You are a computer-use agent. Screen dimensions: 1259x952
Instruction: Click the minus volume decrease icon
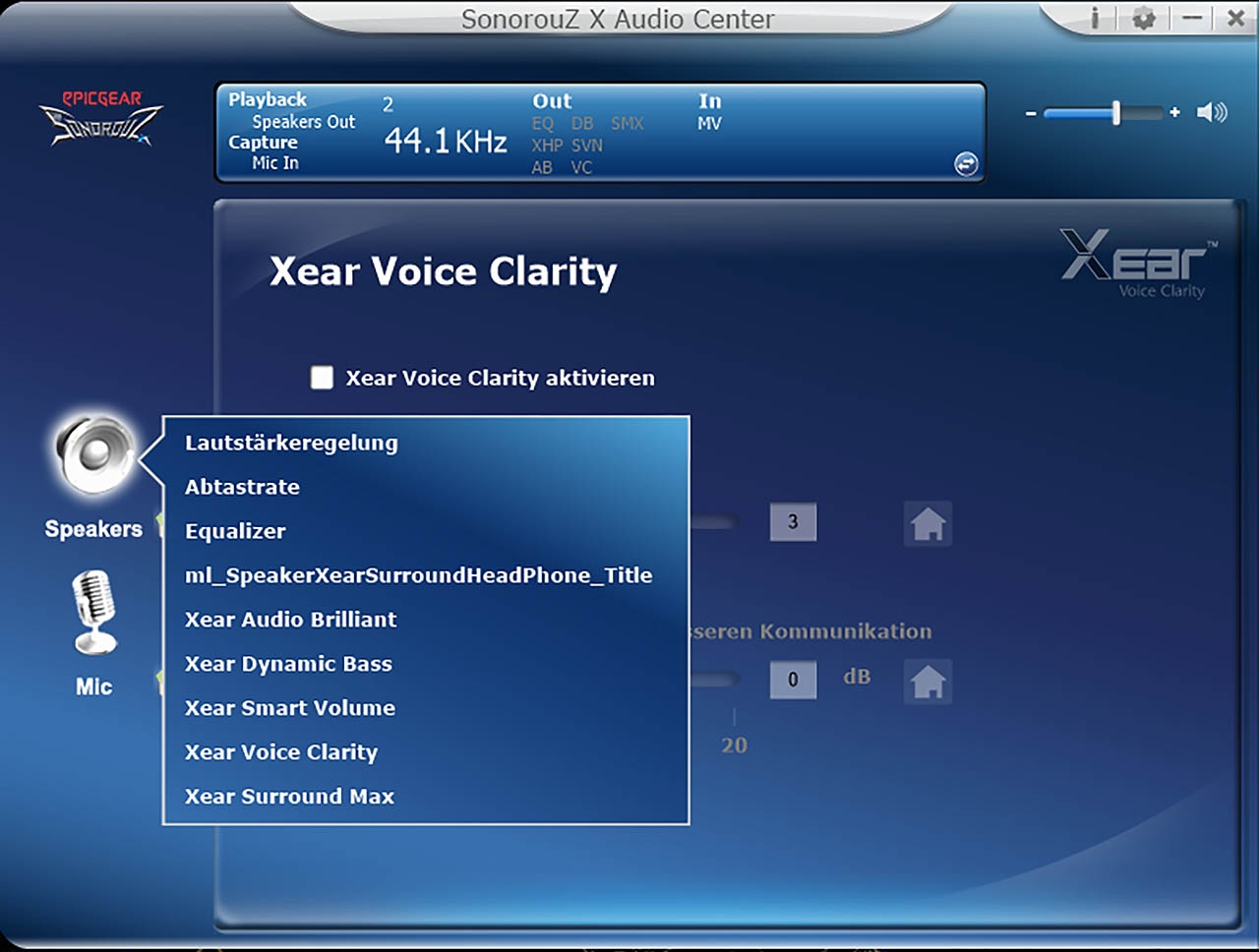(1031, 113)
